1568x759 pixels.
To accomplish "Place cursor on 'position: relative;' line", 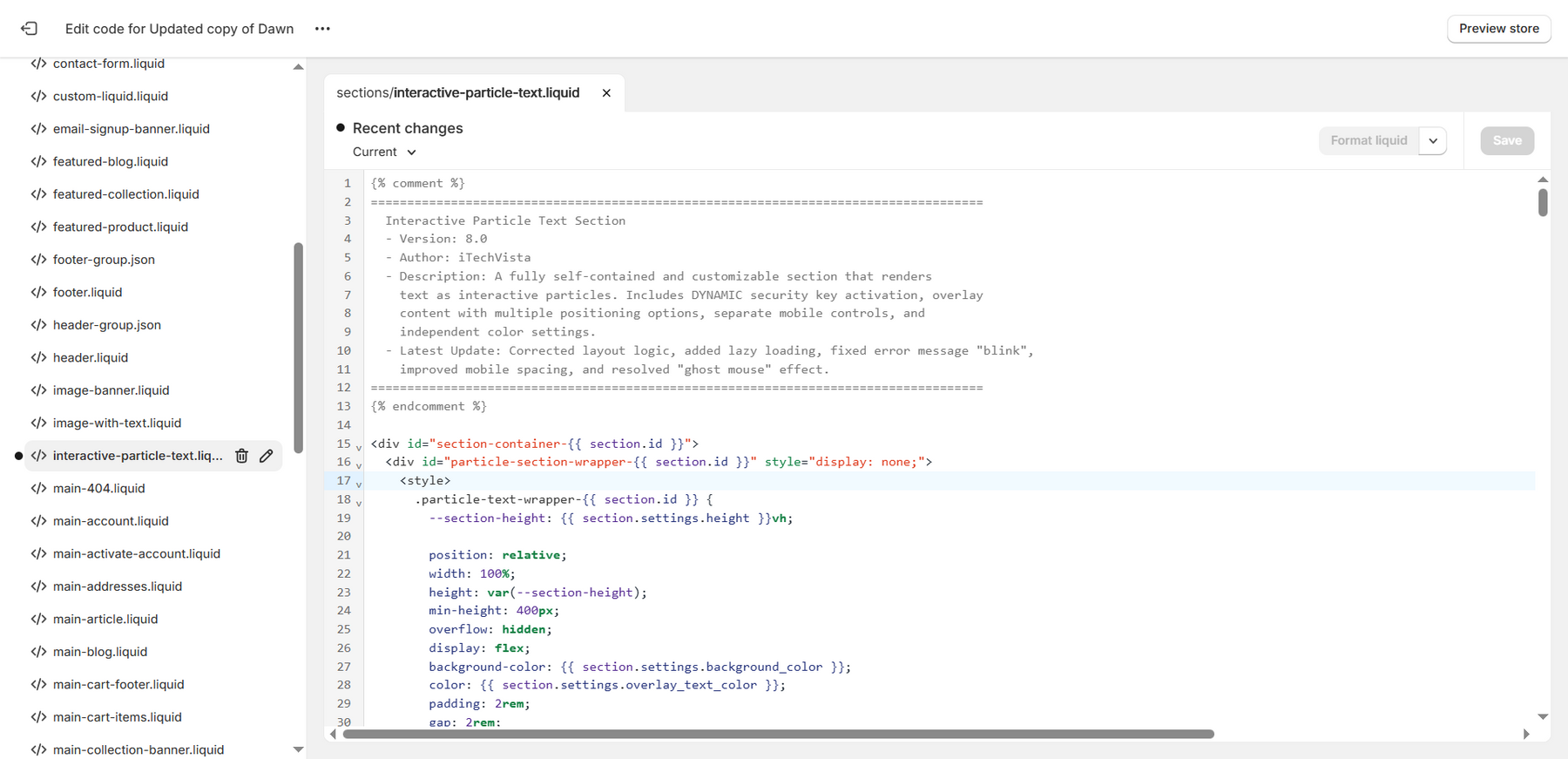I will (x=497, y=555).
